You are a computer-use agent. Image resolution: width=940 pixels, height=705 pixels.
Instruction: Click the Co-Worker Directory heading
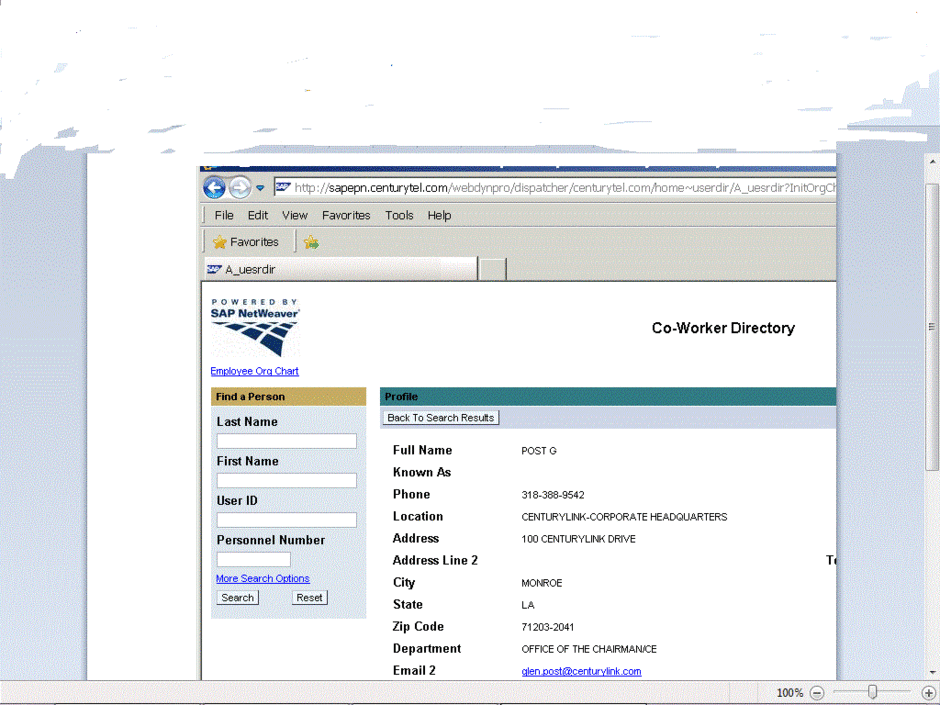[x=724, y=329]
